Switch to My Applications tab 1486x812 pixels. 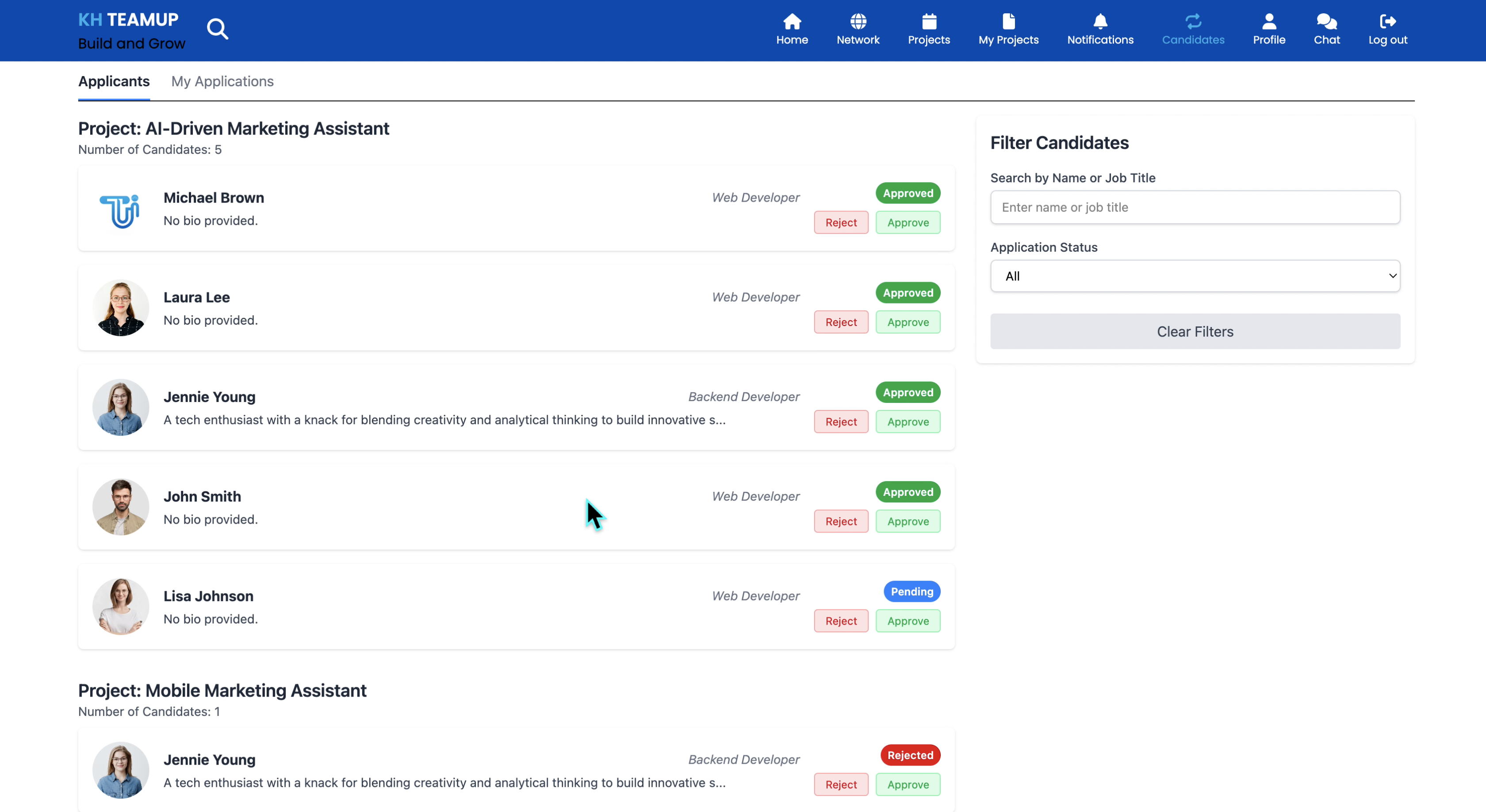tap(222, 81)
